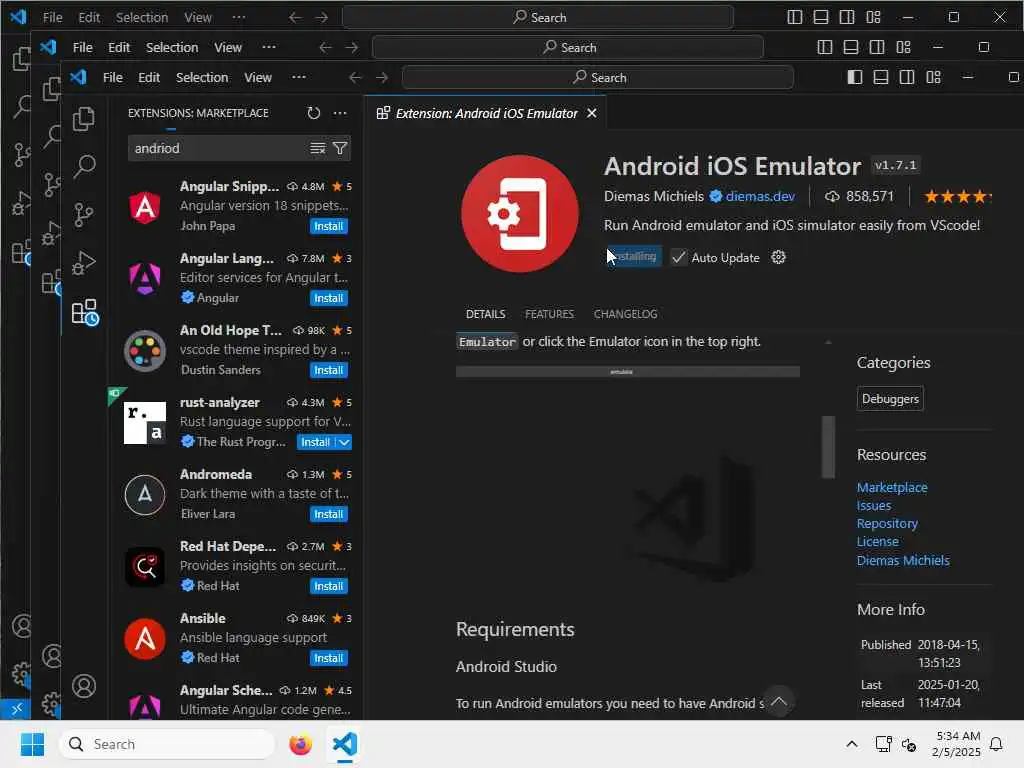Open Extensions view in front window activity bar
1024x768 pixels.
[x=84, y=312]
